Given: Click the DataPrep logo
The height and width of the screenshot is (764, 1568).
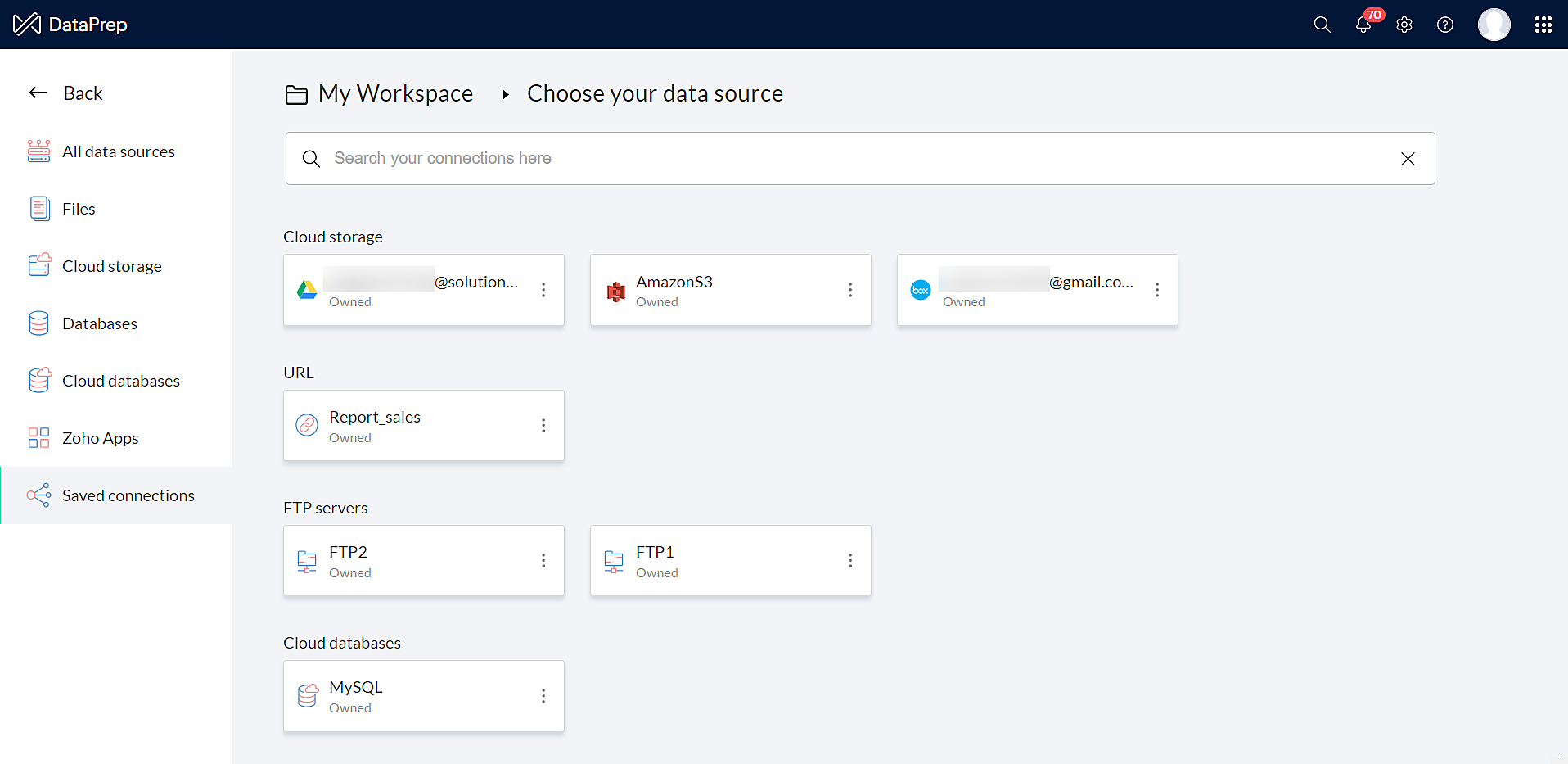Looking at the screenshot, I should click(x=70, y=25).
